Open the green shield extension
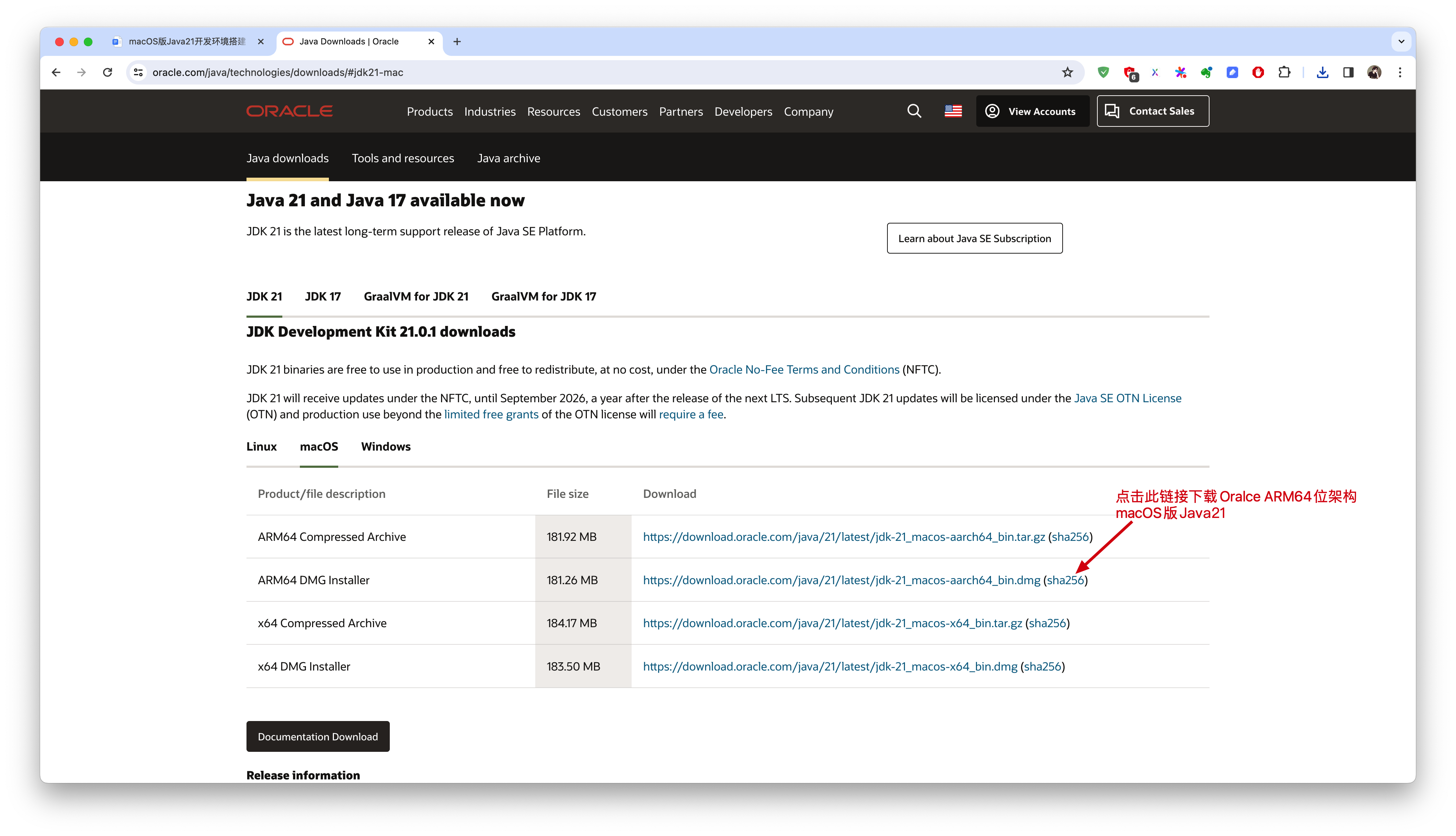1456x836 pixels. click(x=1103, y=72)
